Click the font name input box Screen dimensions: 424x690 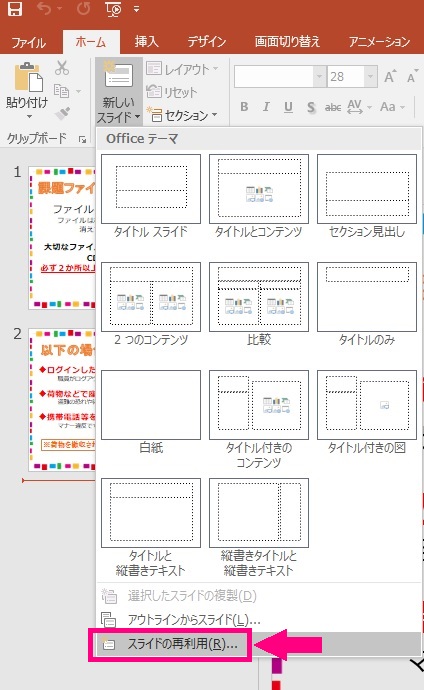pyautogui.click(x=274, y=77)
